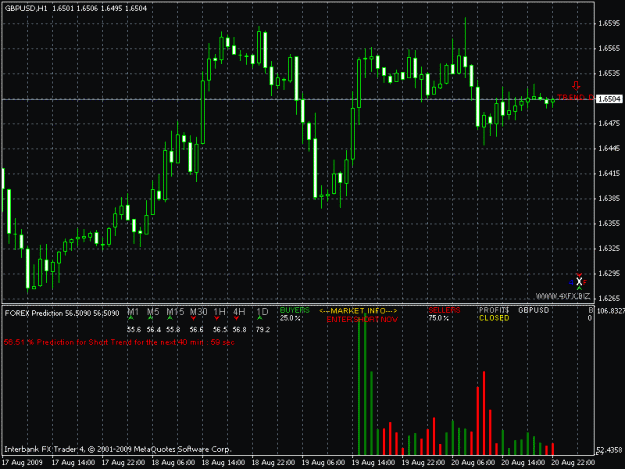Click the GBPUSD label in indicator panel
Screen dimensions: 625x469
coord(534,310)
